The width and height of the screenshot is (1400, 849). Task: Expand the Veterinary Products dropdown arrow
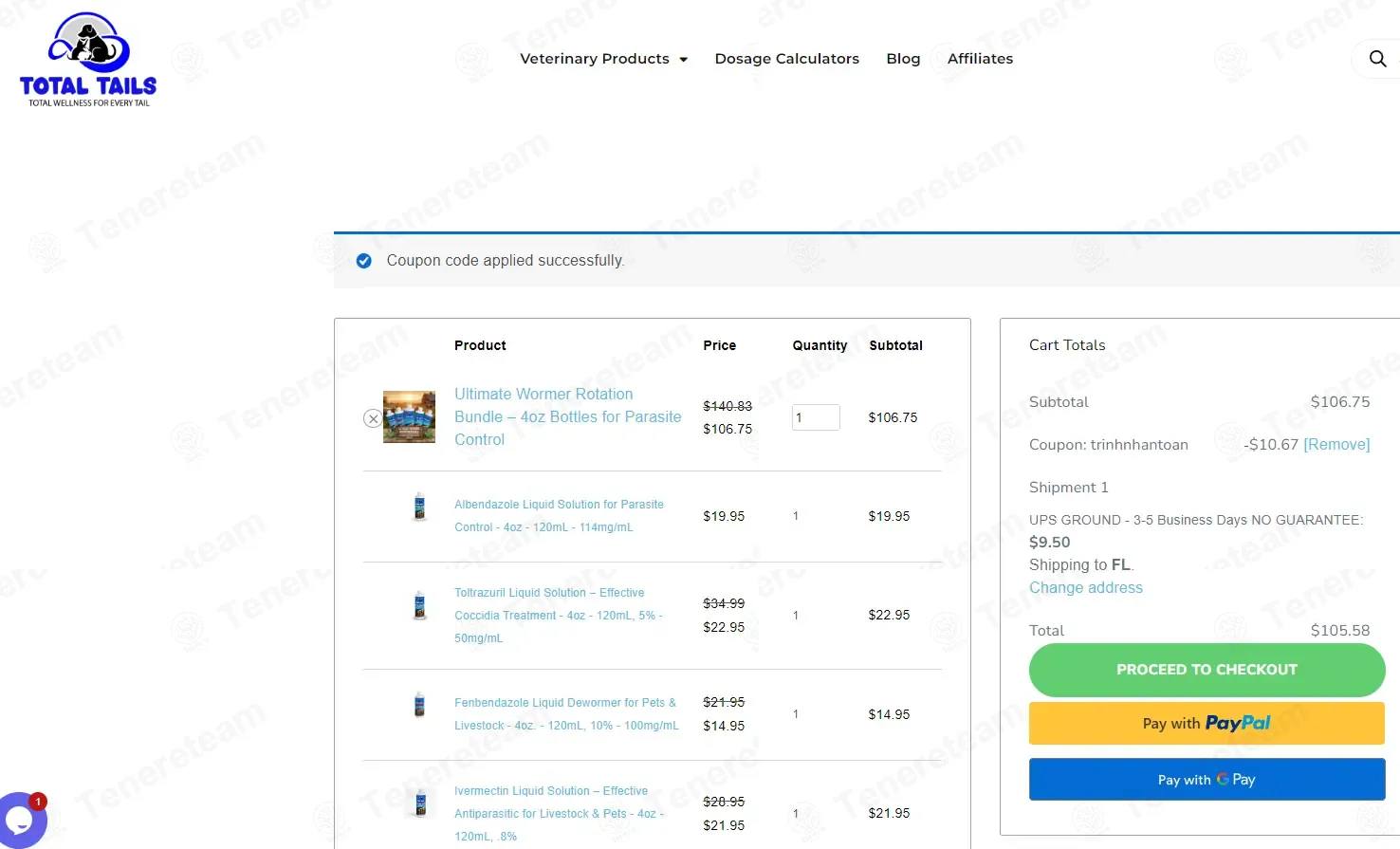coord(683,60)
